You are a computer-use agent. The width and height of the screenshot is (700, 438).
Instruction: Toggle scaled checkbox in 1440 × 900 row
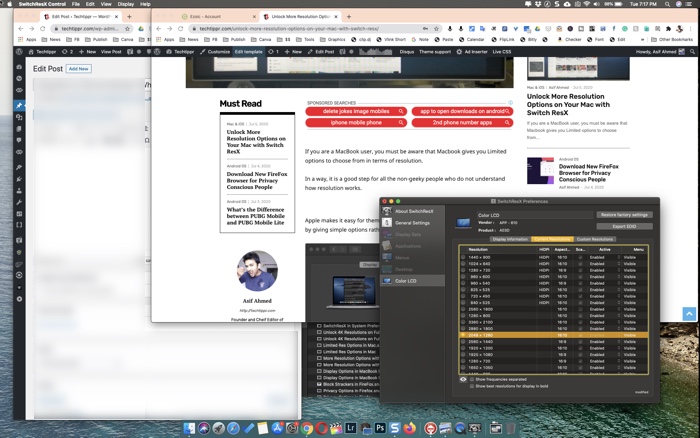point(580,257)
